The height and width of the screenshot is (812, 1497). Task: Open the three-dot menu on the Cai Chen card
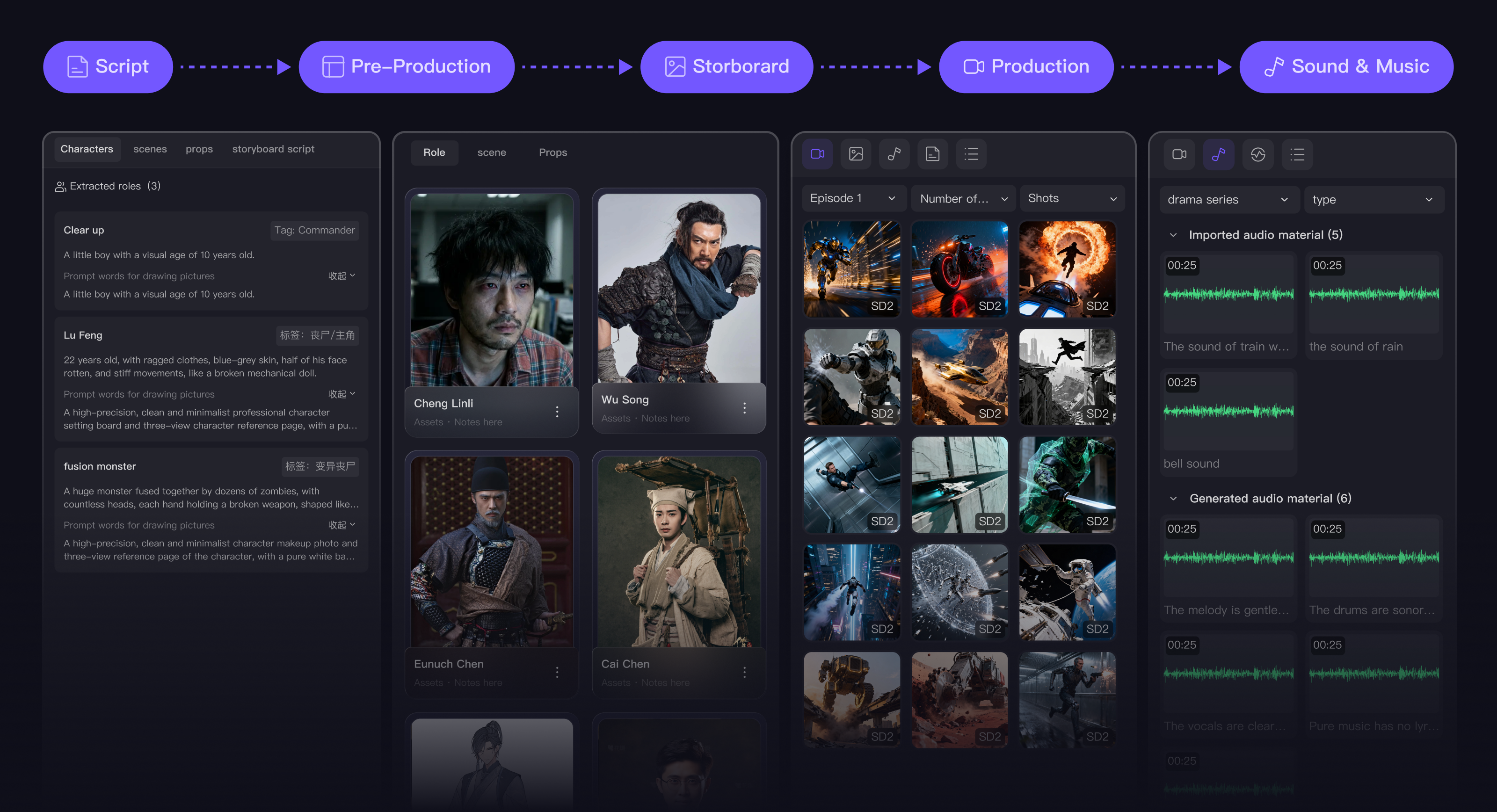click(744, 672)
